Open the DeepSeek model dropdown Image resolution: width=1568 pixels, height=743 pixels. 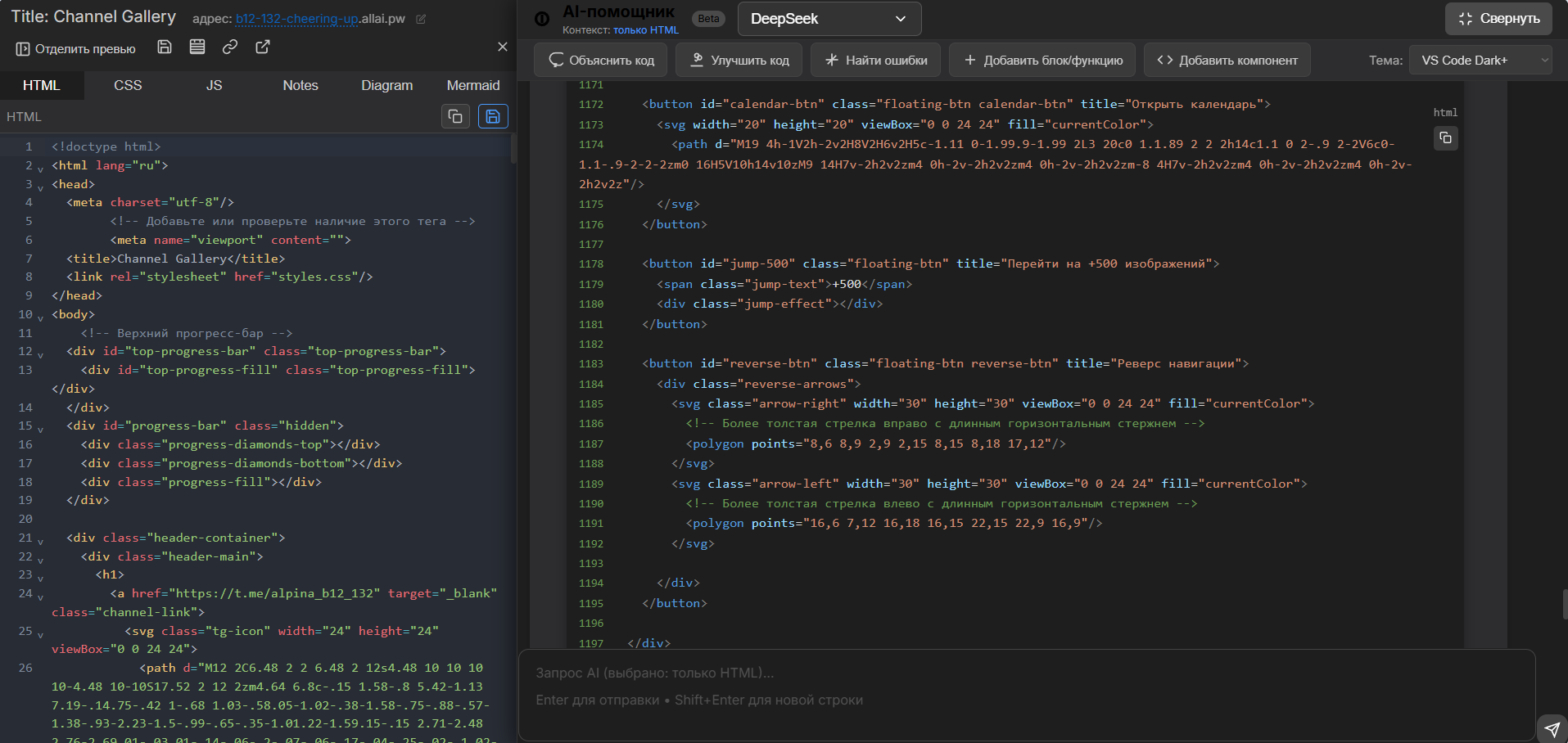(x=829, y=19)
